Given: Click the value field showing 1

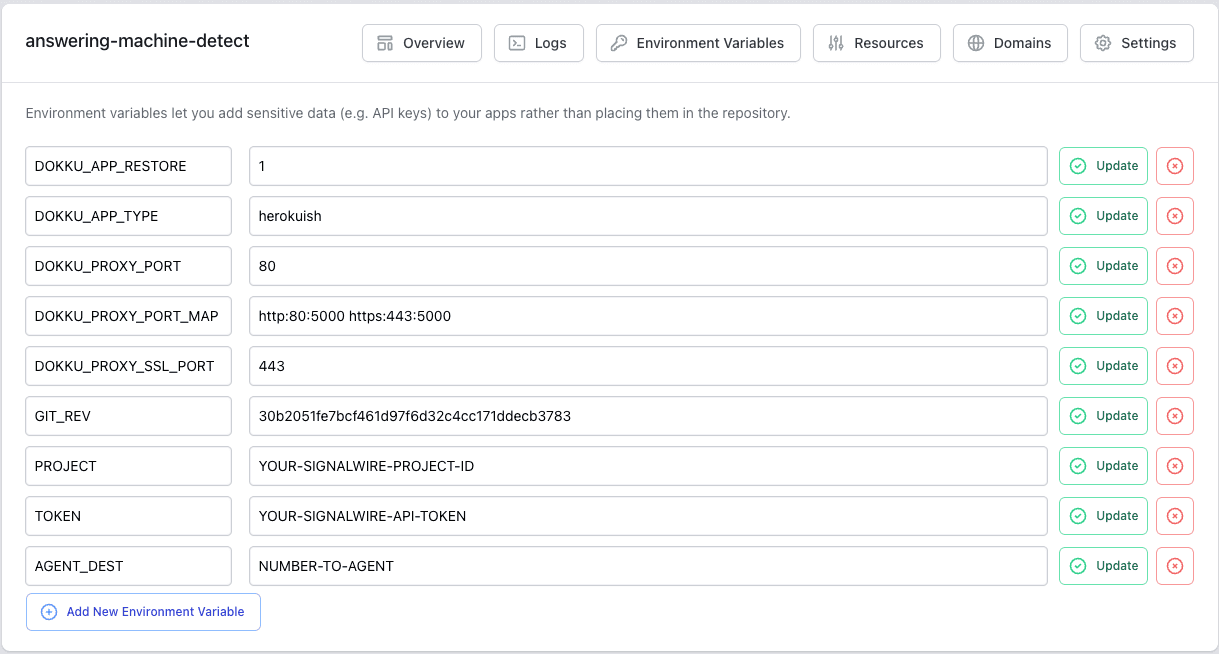Looking at the screenshot, I should click(x=648, y=166).
